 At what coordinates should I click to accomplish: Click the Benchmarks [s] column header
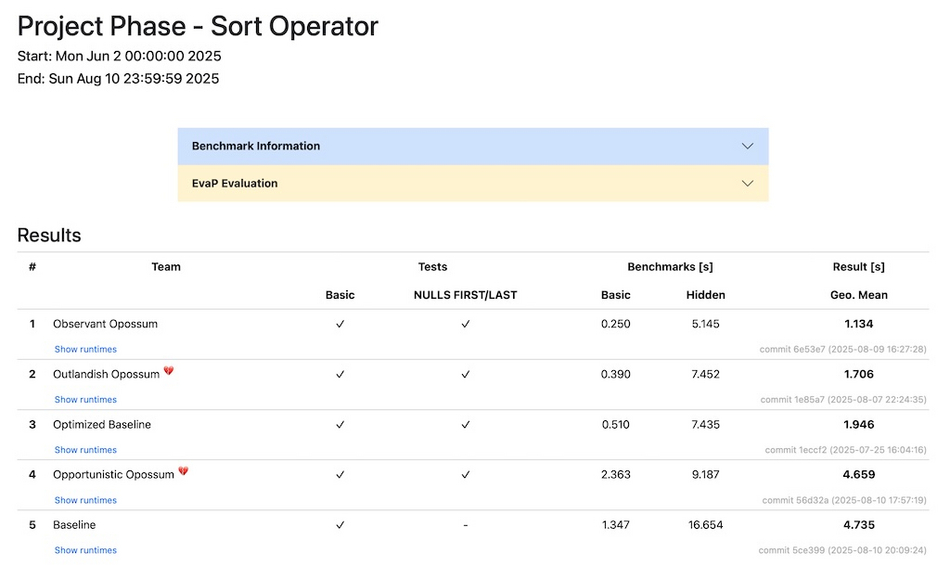point(670,267)
